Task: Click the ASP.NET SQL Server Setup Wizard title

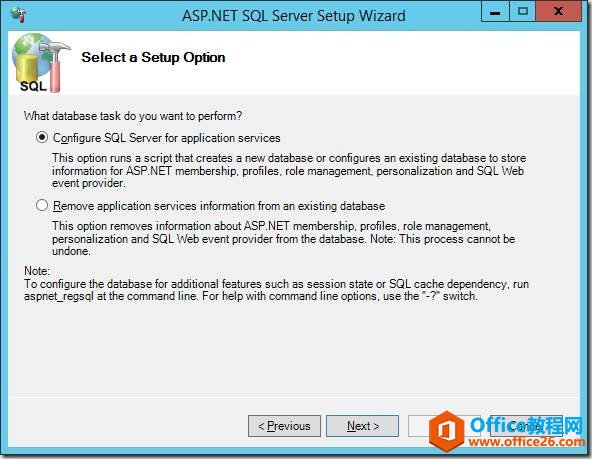Action: coord(294,16)
